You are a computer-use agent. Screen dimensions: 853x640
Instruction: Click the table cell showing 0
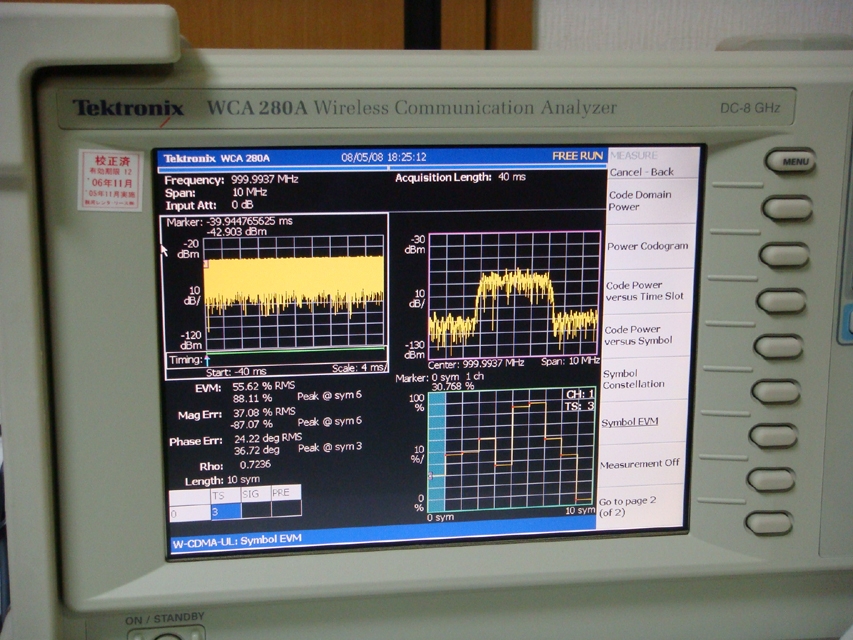click(189, 513)
